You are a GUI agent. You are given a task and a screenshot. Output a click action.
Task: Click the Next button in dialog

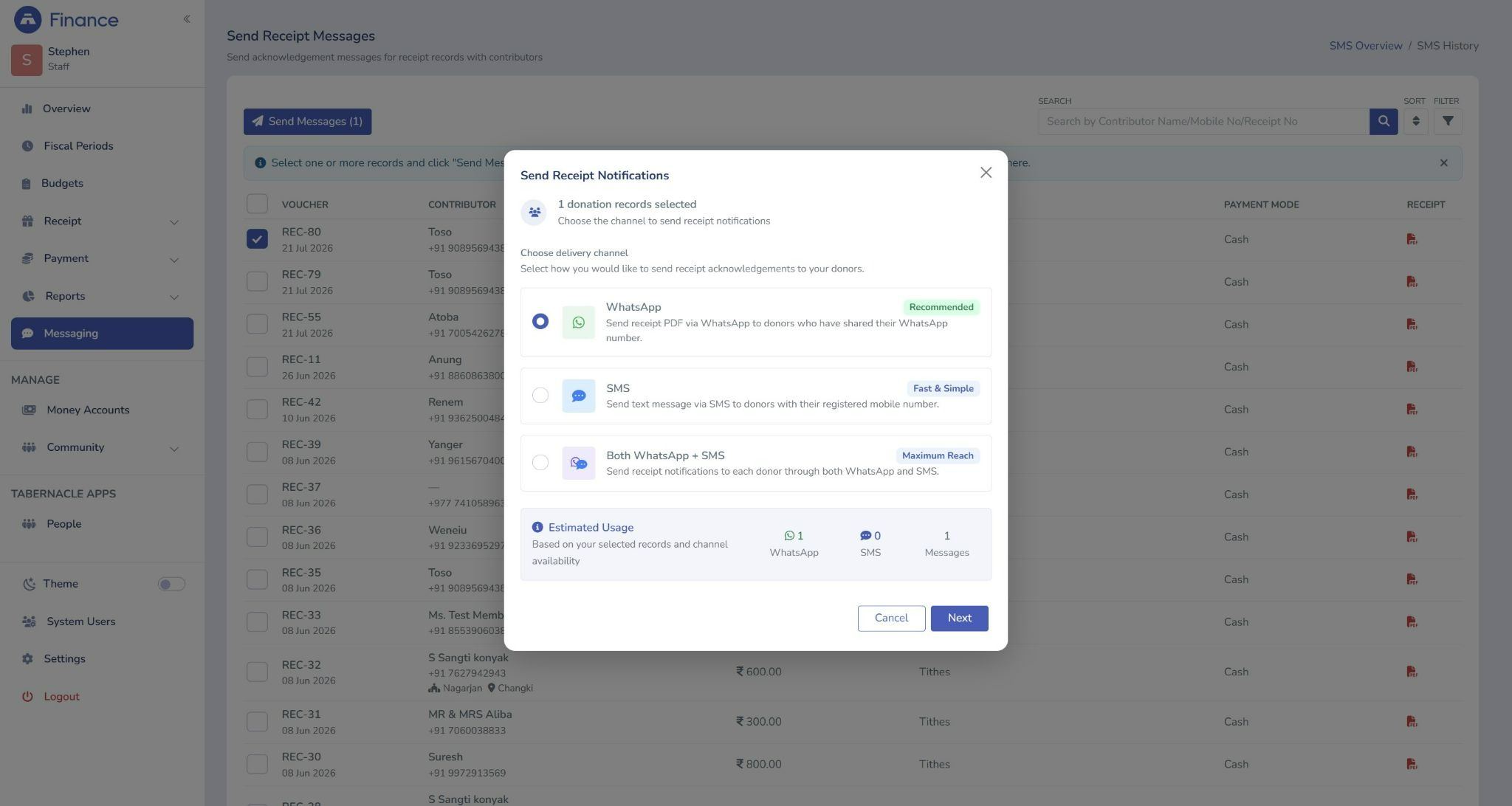click(x=959, y=619)
